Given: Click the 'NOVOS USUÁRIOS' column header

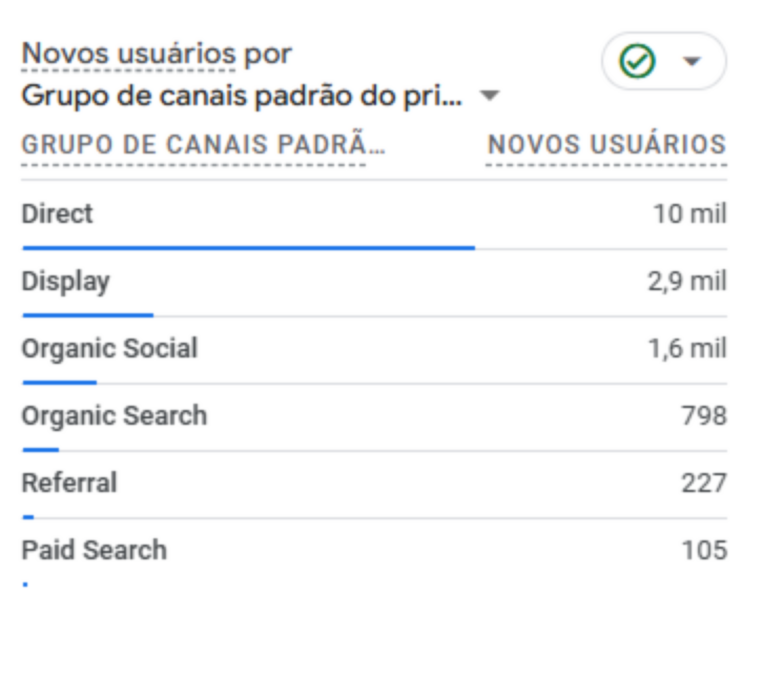Looking at the screenshot, I should click(x=606, y=145).
